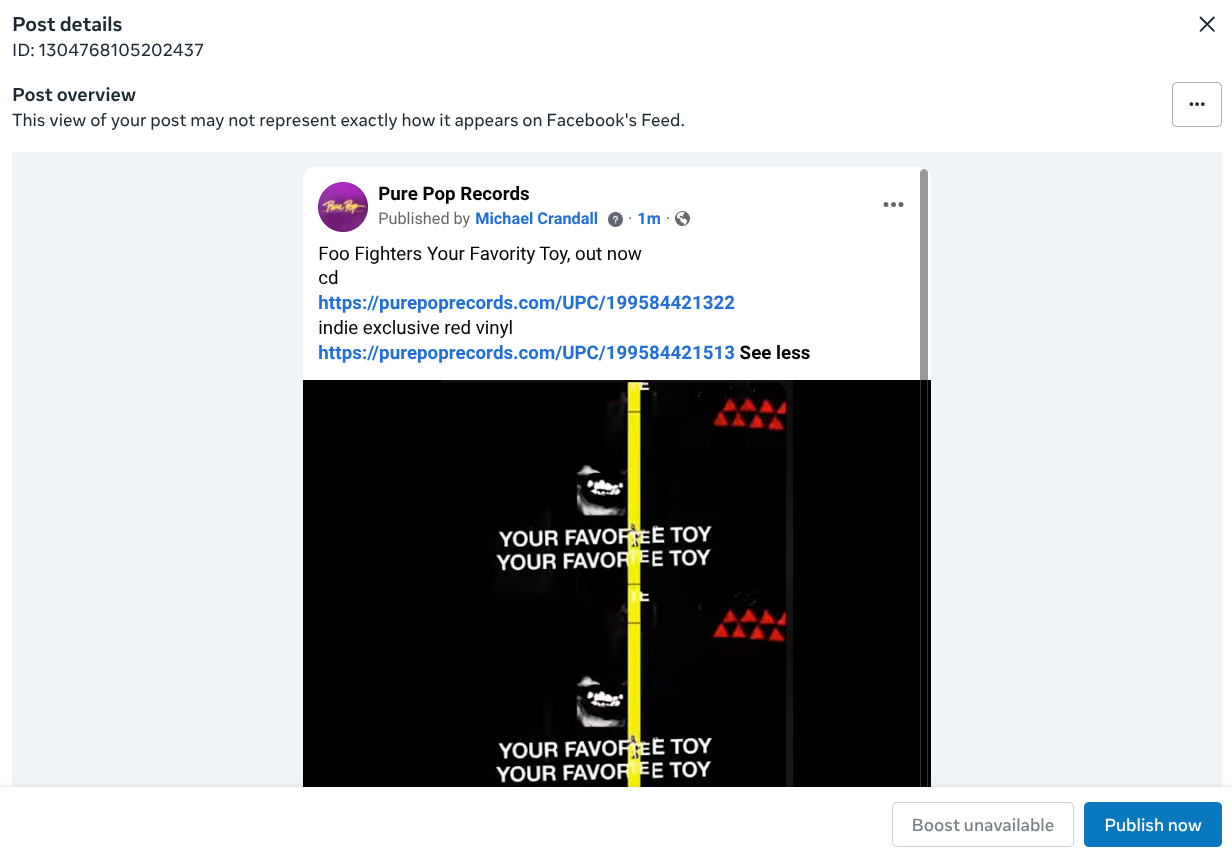
Task: Click the question mark info icon
Action: coord(616,219)
